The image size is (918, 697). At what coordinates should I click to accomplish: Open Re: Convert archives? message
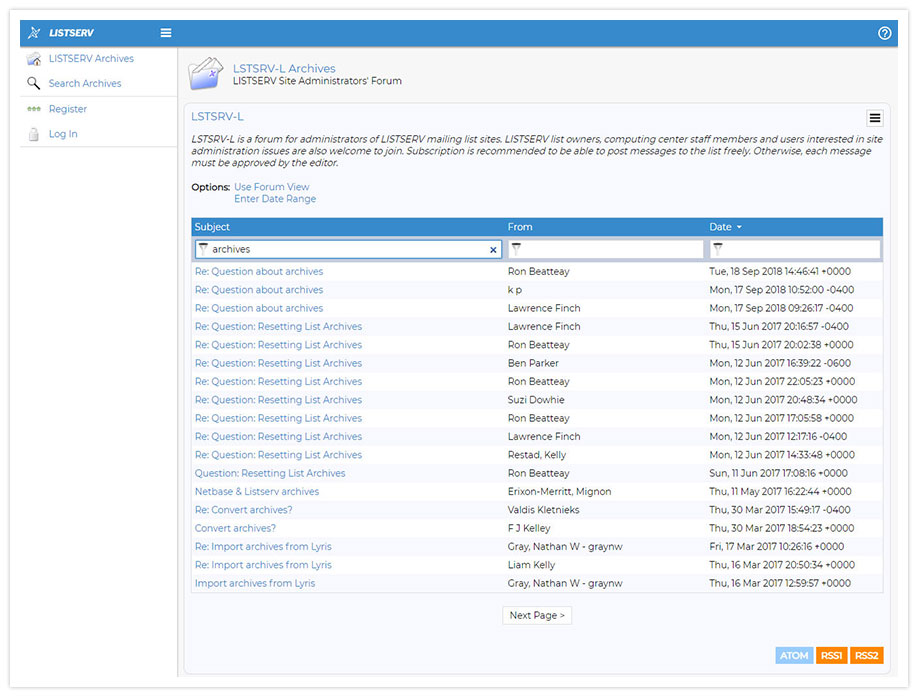click(x=244, y=510)
